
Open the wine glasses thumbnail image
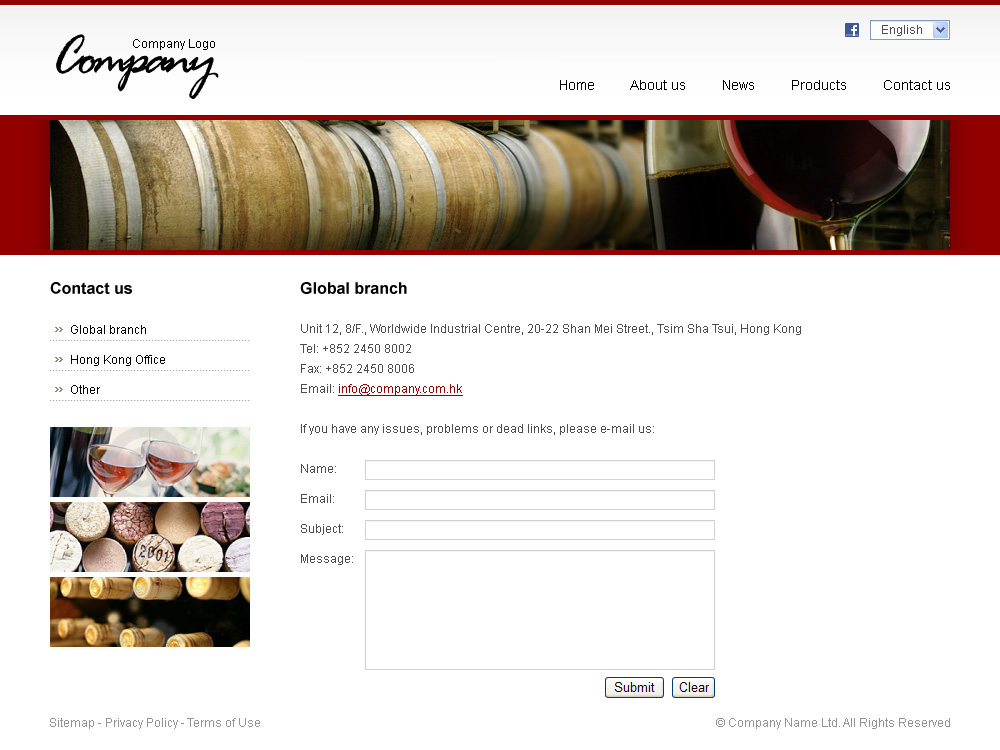(150, 462)
